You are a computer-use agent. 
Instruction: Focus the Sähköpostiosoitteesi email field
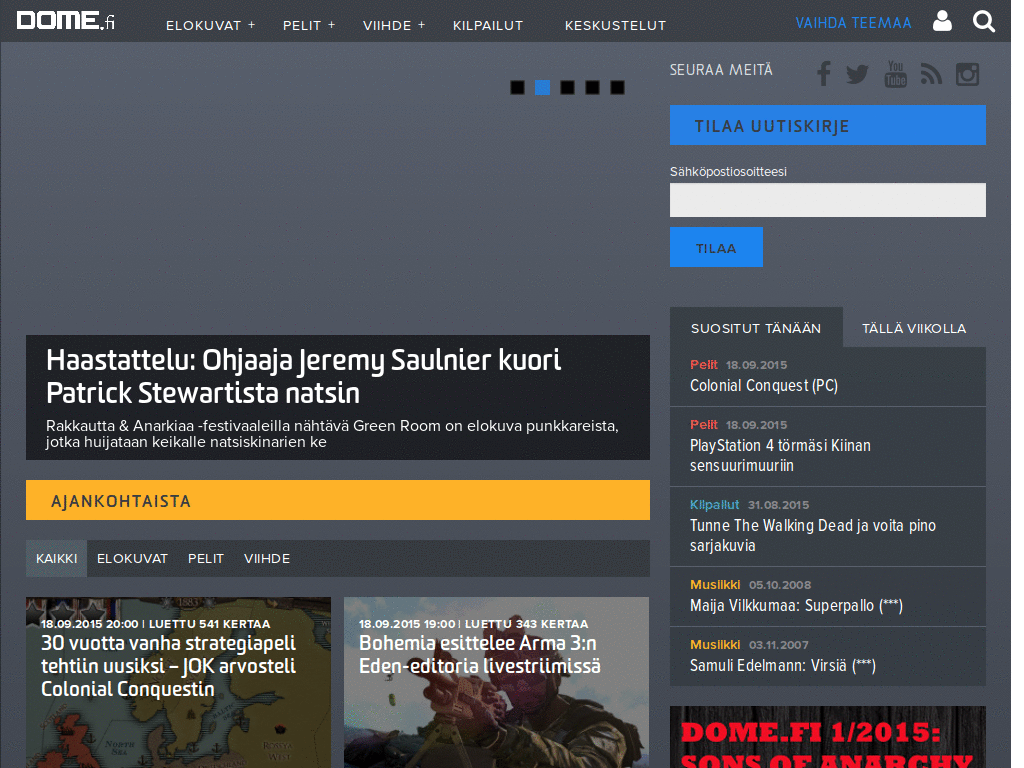[x=827, y=200]
